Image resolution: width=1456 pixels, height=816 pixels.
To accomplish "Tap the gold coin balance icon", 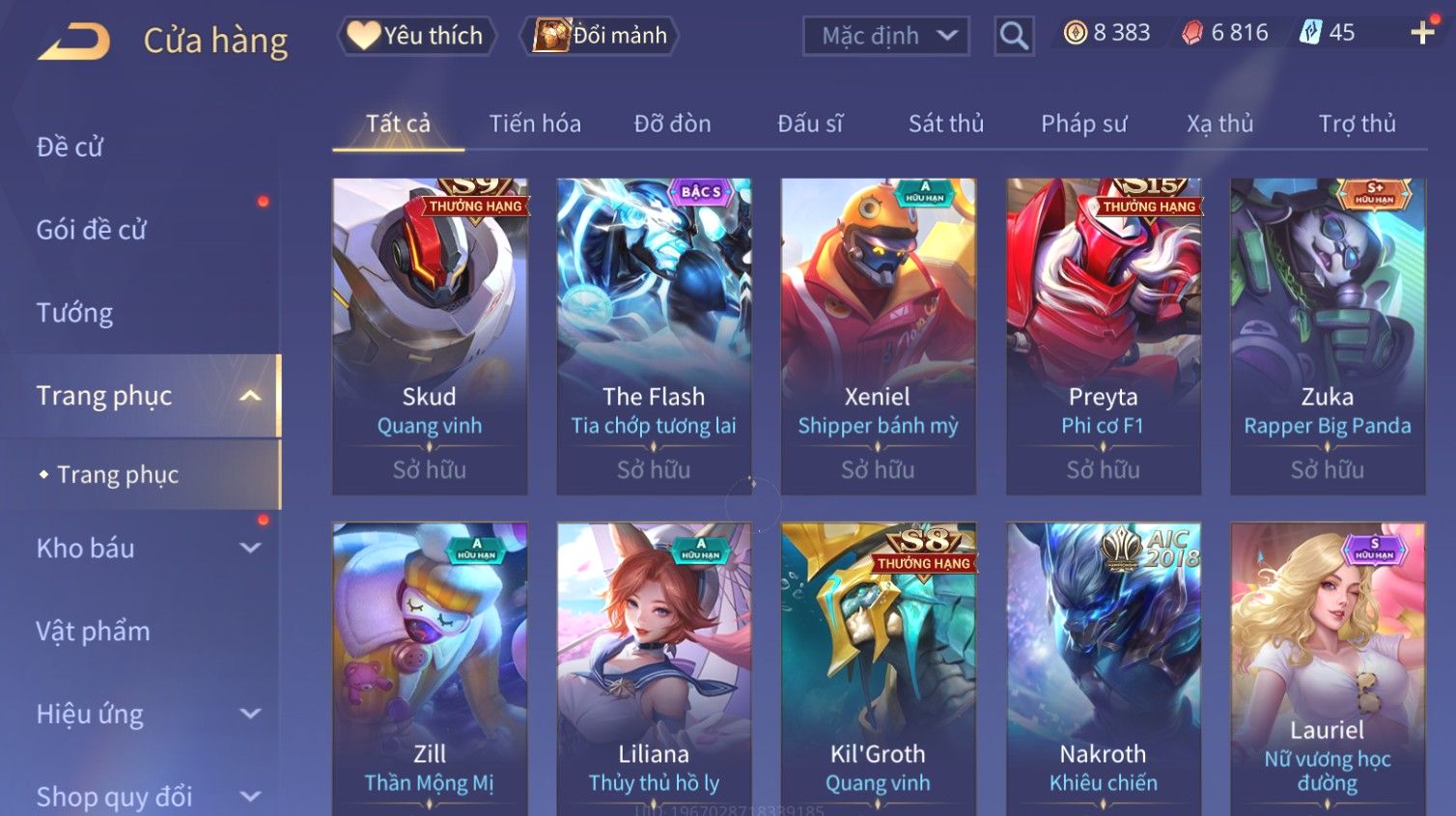I will pos(1075,33).
